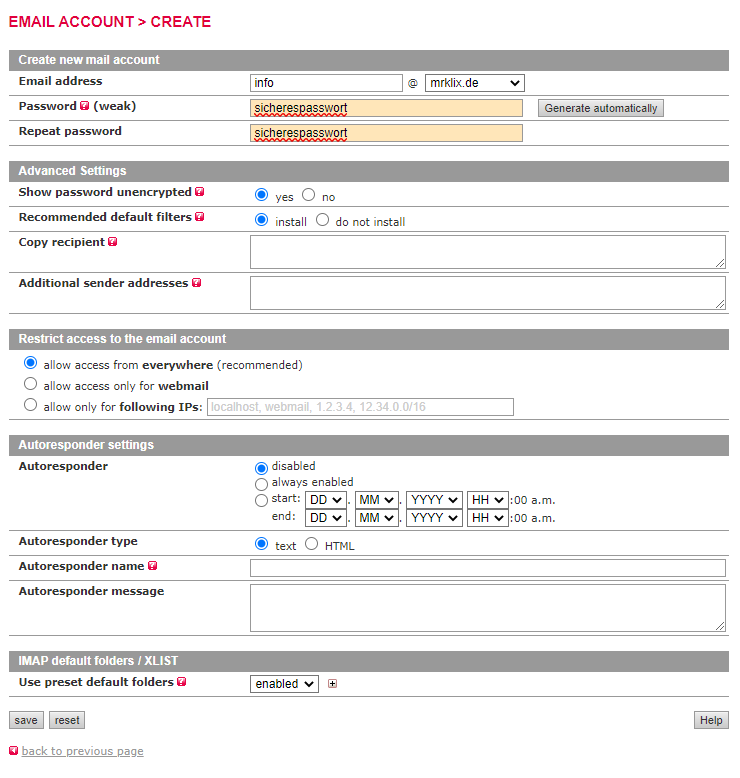This screenshot has width=740, height=778.
Task: Open the start YYYY year dropdown
Action: (x=434, y=500)
